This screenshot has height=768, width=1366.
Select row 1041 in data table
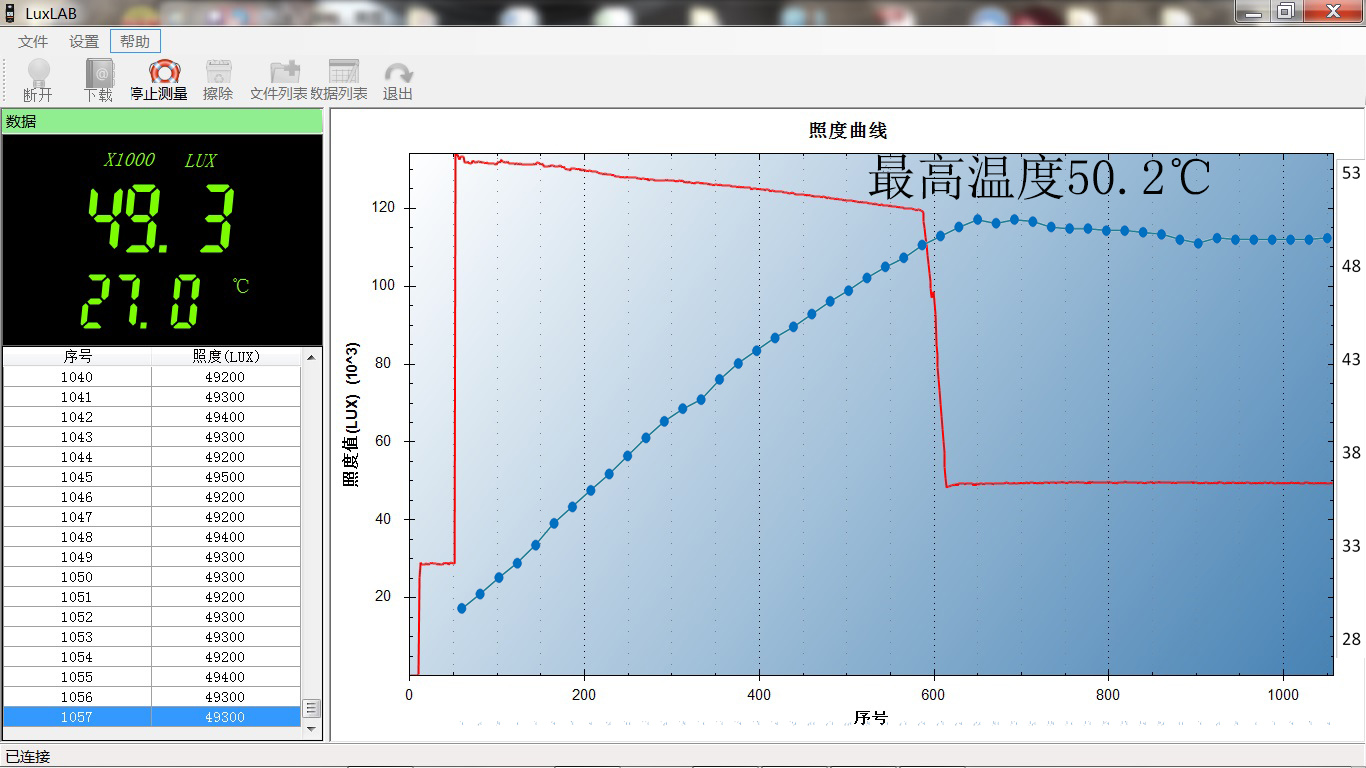click(152, 397)
